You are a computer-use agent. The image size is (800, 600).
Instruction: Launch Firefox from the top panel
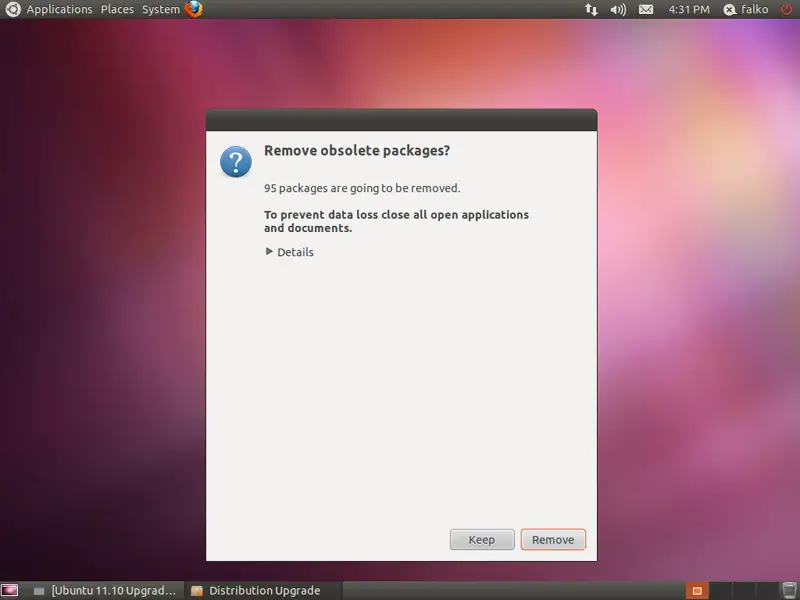[194, 9]
